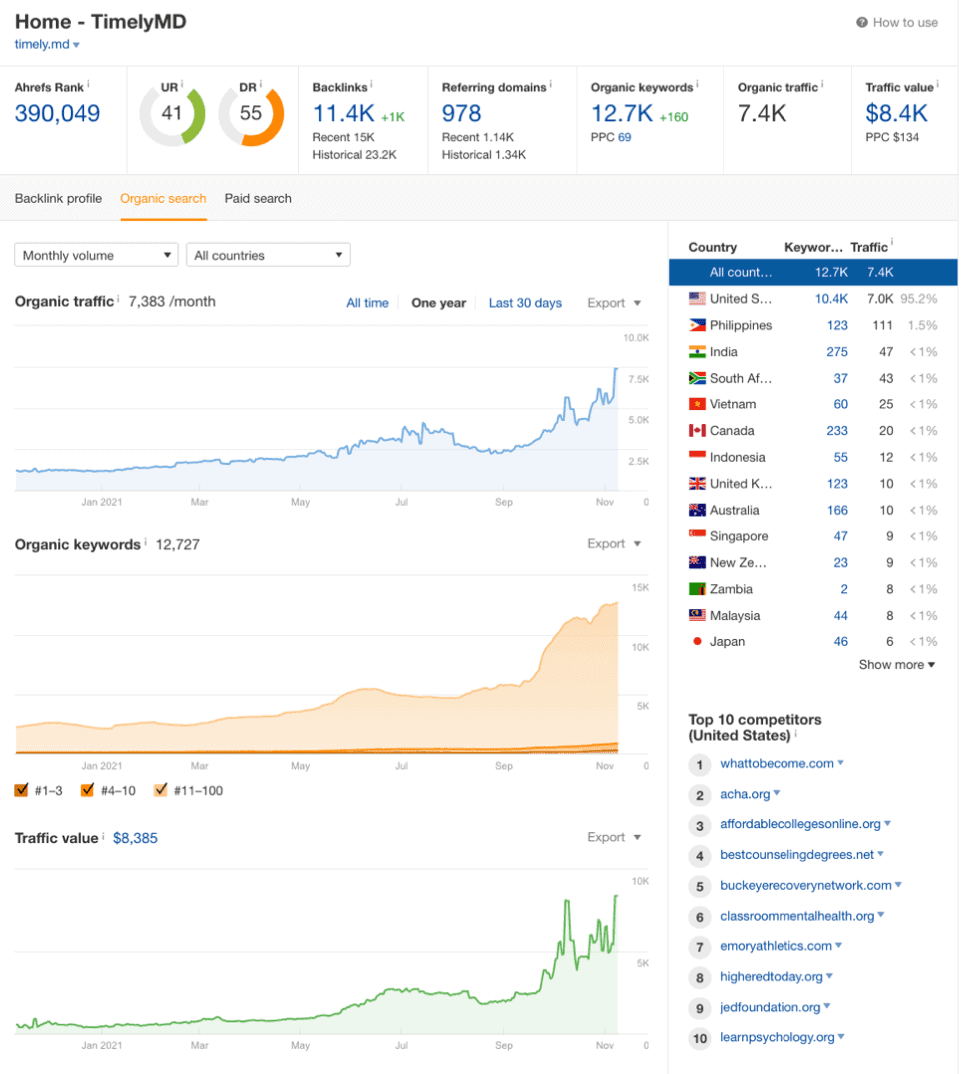Click the United Kingdom flag icon

coord(697,484)
